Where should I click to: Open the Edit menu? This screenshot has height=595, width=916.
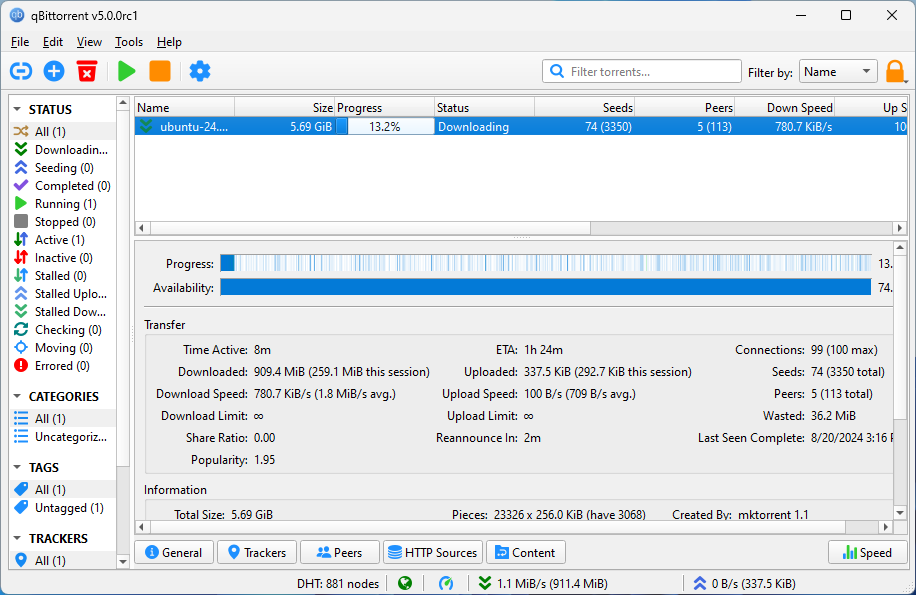tap(53, 42)
